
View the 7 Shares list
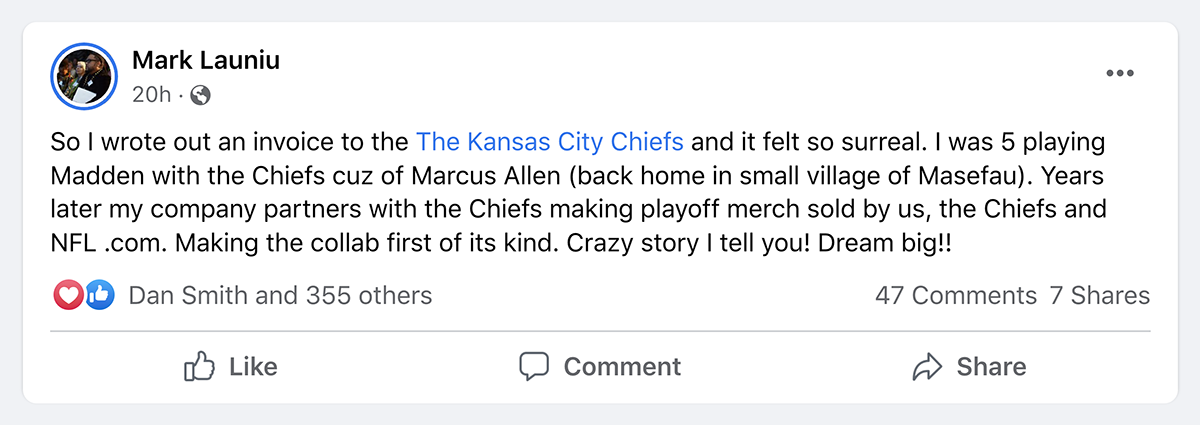click(1099, 295)
